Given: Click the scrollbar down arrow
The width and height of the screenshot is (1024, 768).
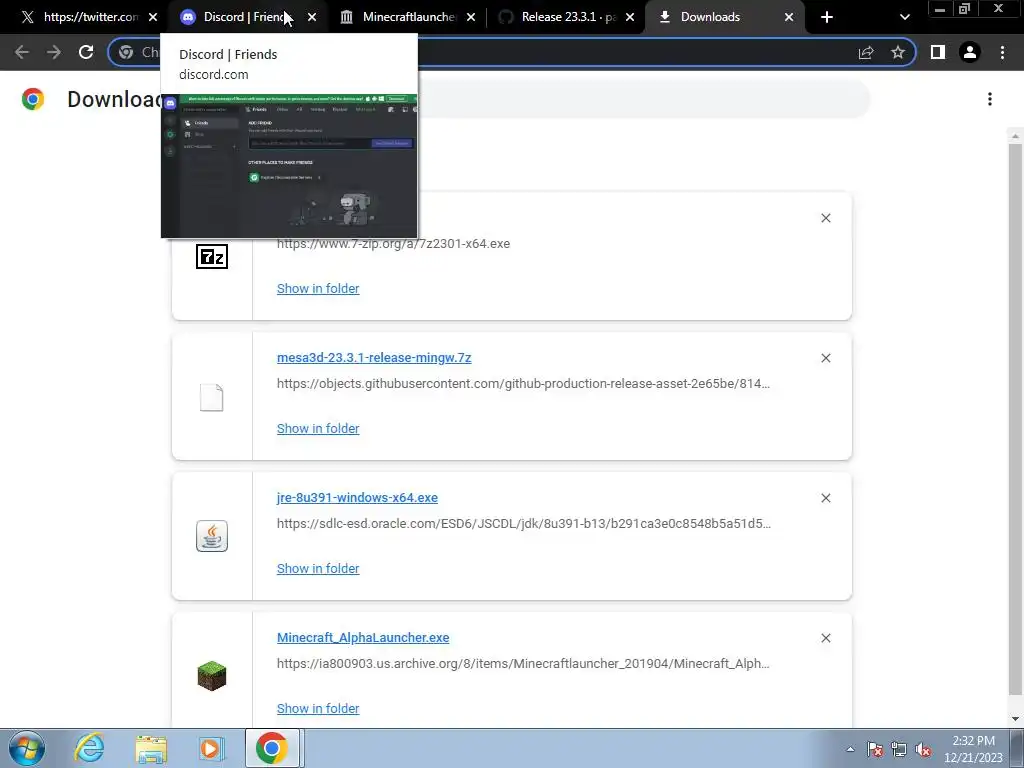Looking at the screenshot, I should [1015, 719].
